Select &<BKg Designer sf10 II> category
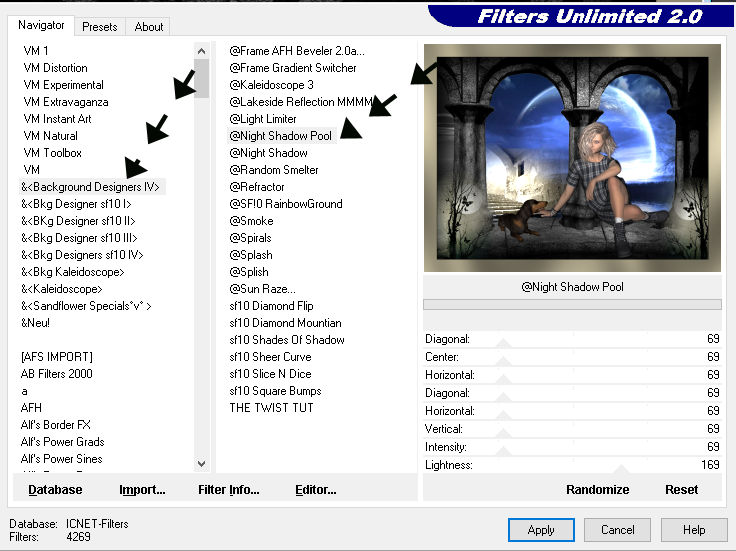The width and height of the screenshot is (736, 551). 78,221
